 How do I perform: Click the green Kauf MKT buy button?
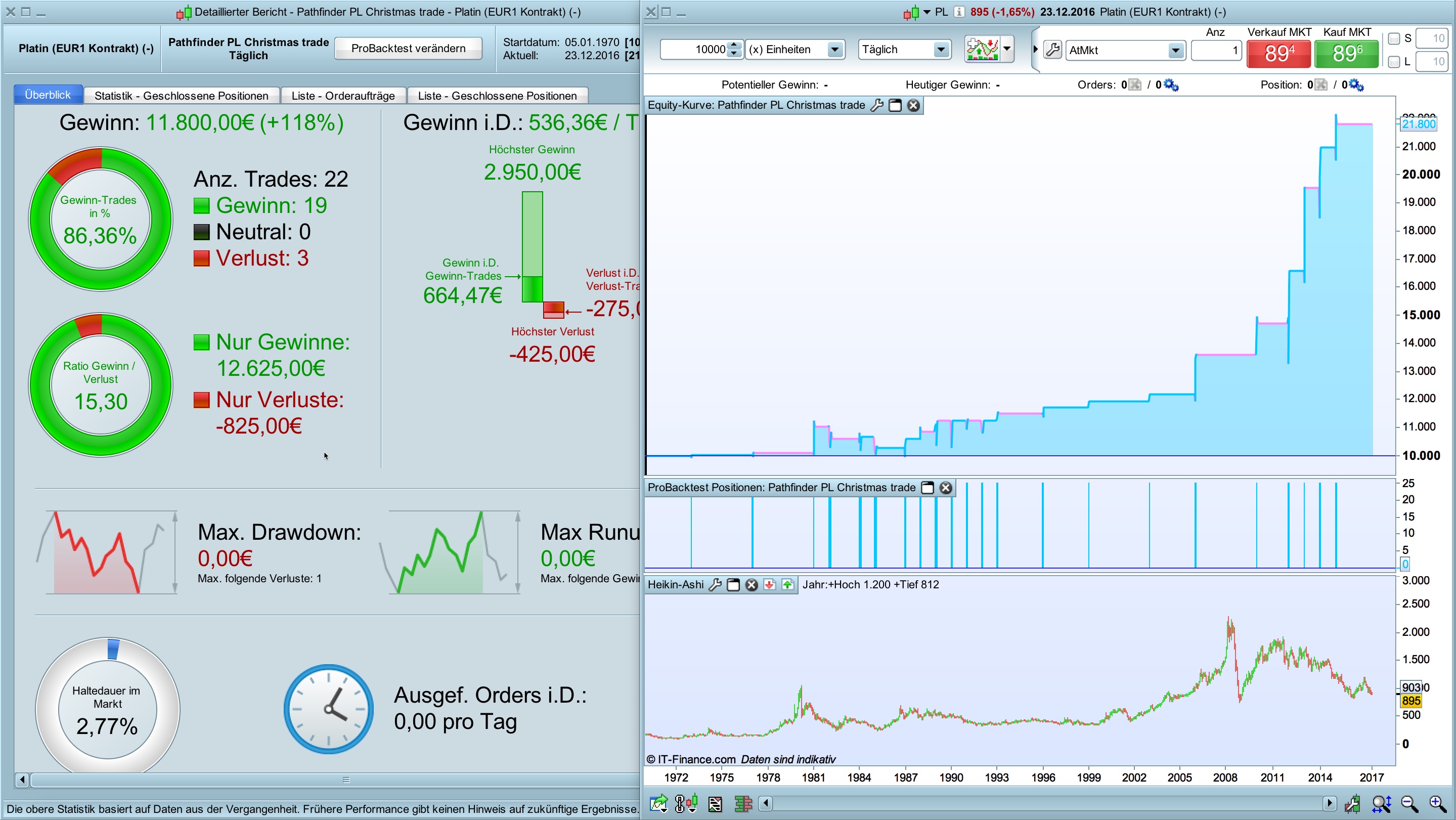(x=1346, y=53)
